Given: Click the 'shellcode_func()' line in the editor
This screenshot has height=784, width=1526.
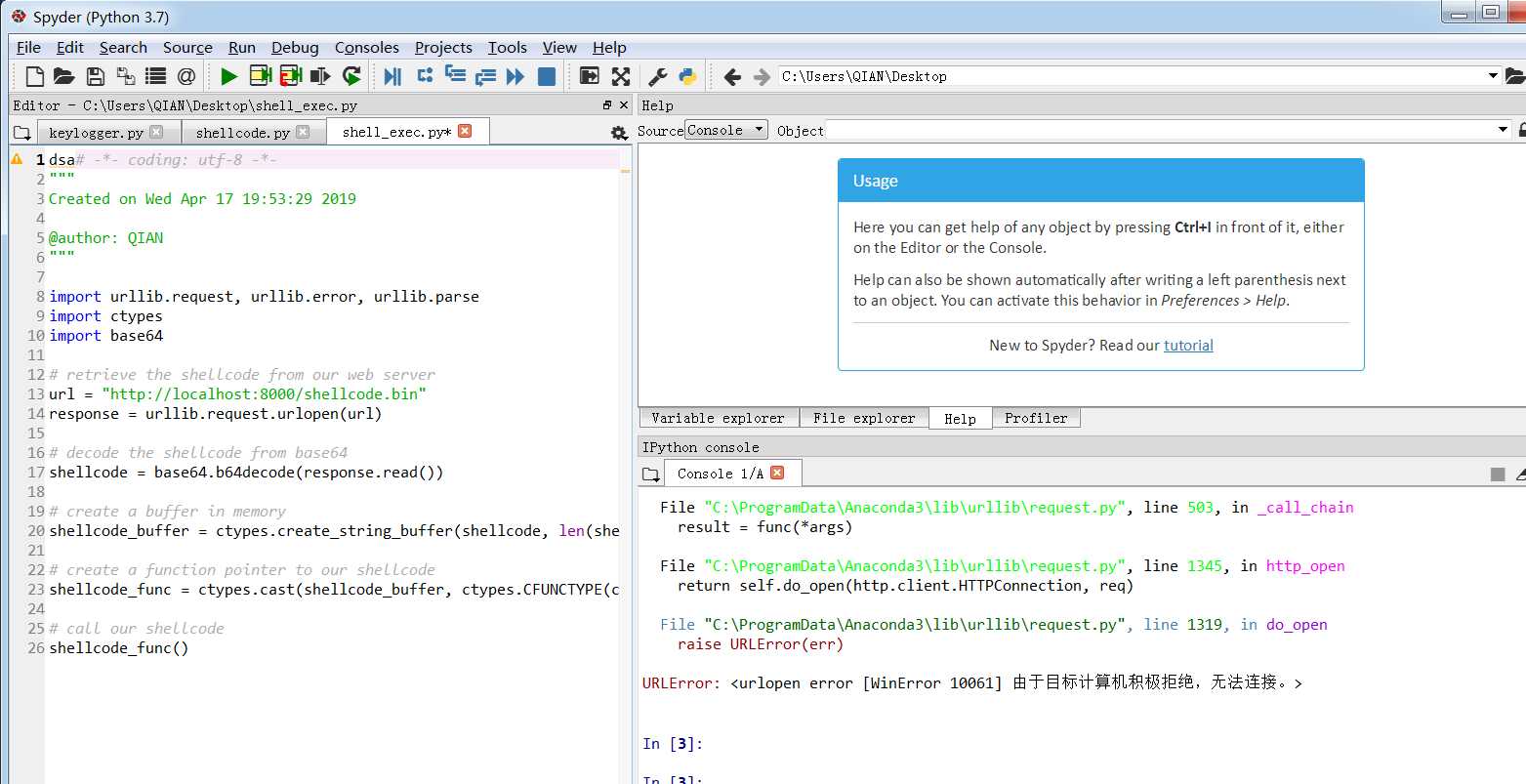Looking at the screenshot, I should pos(119,647).
